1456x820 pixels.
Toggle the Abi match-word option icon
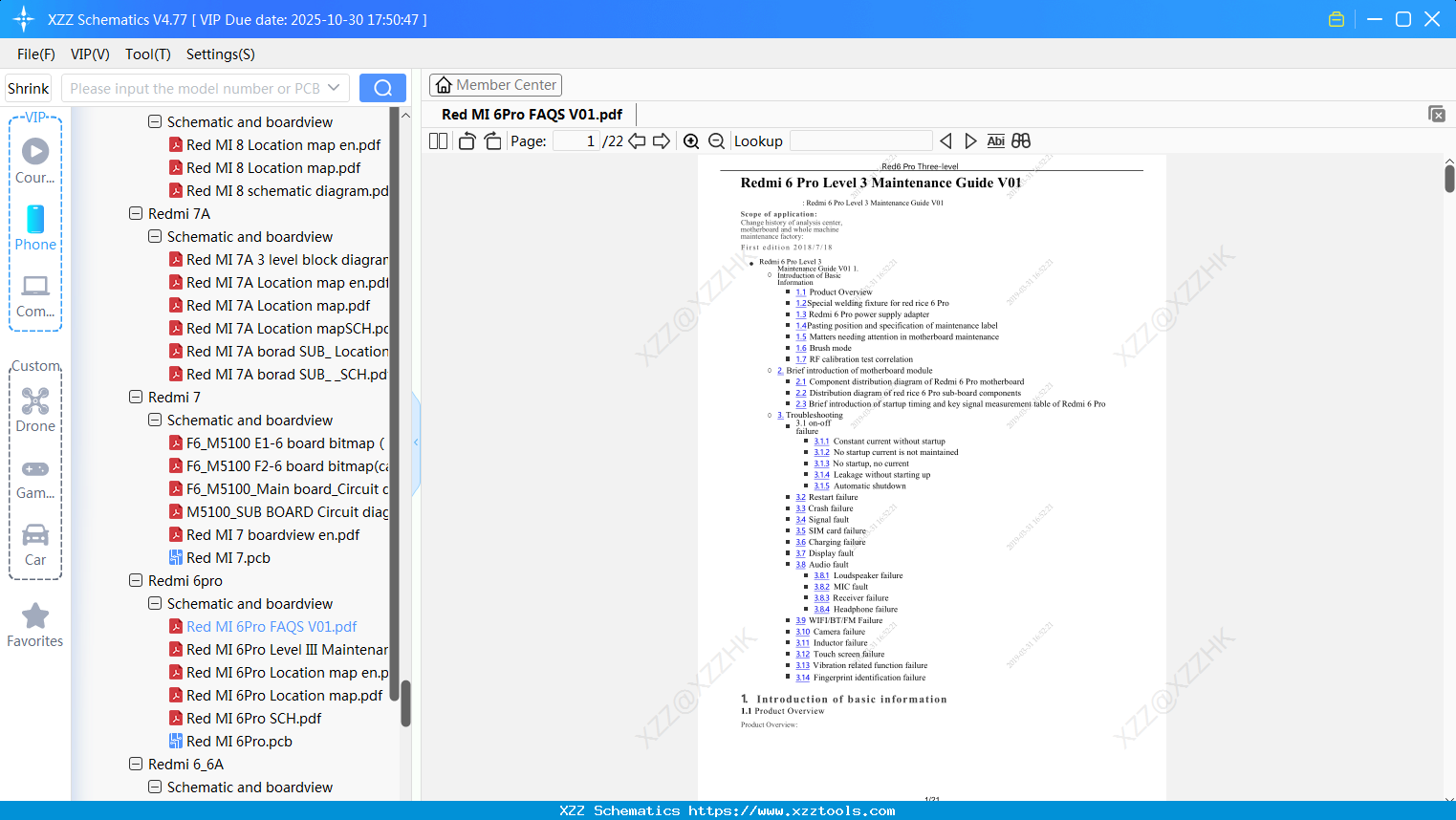pyautogui.click(x=995, y=141)
